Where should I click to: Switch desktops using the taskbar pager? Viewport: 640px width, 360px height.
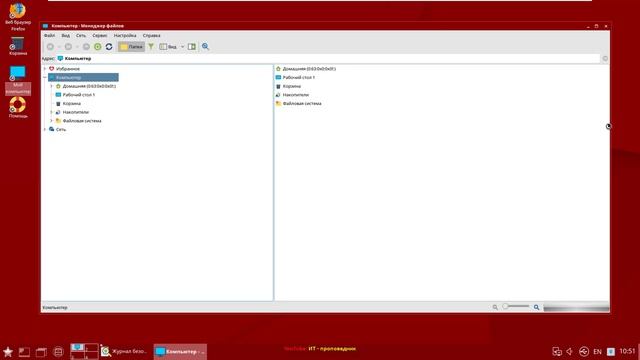tap(84, 351)
